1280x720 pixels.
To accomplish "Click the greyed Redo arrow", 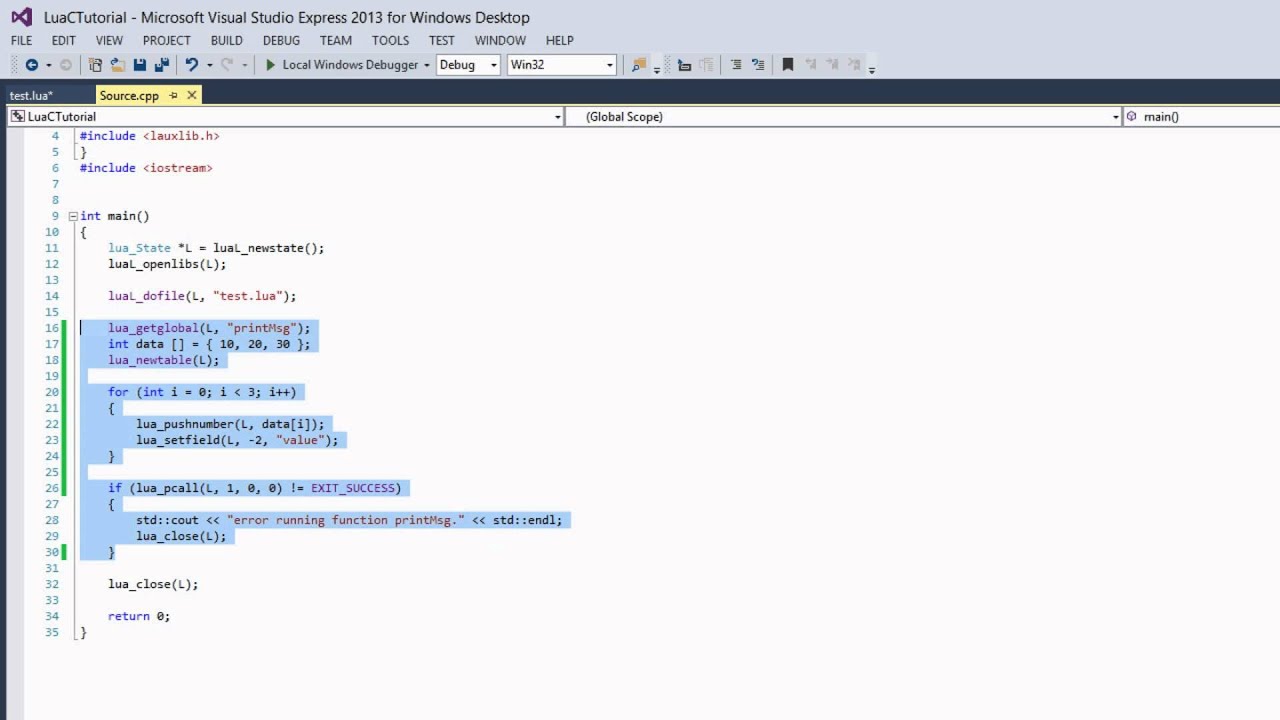I will [227, 65].
